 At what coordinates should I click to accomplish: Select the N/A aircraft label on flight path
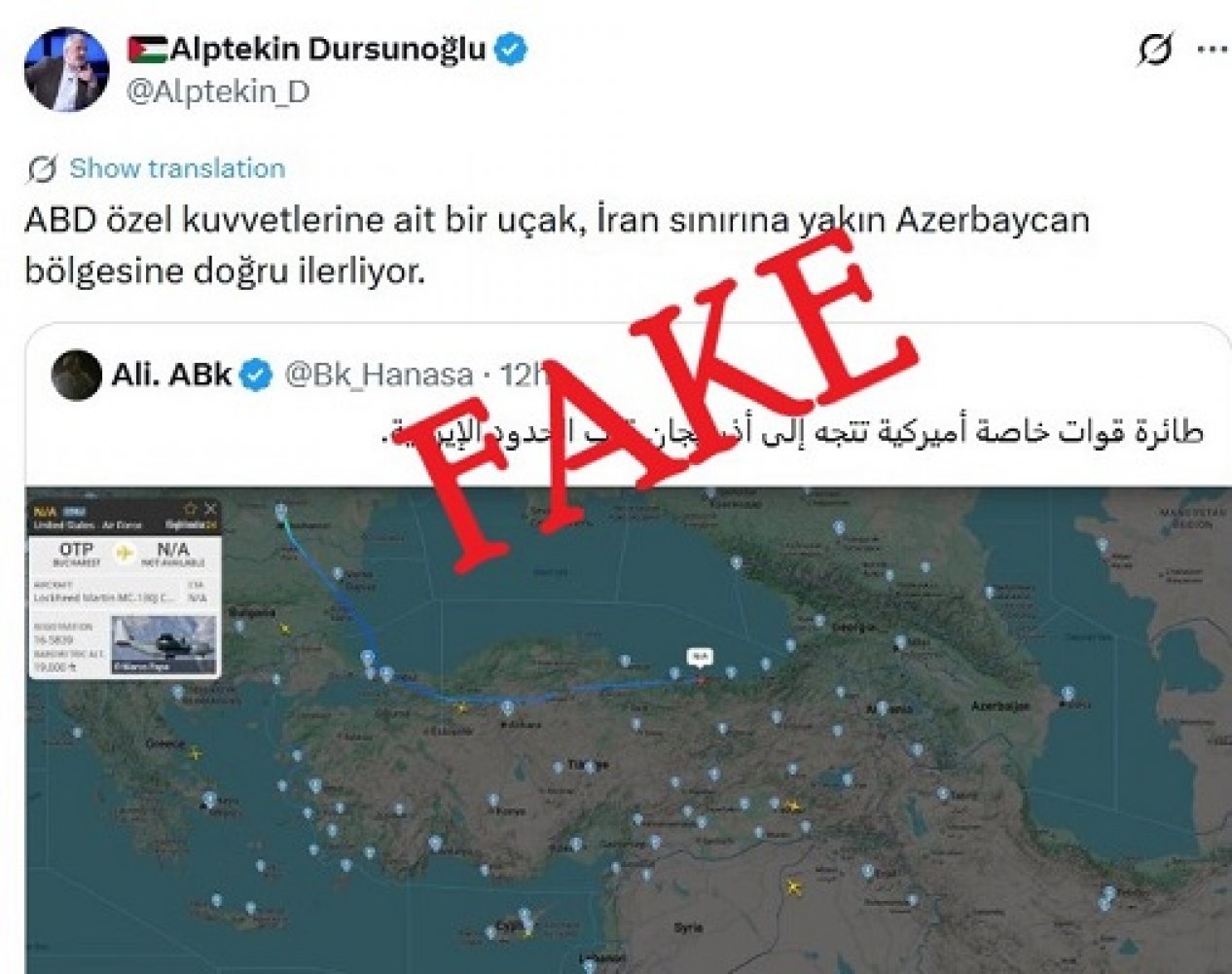point(700,658)
